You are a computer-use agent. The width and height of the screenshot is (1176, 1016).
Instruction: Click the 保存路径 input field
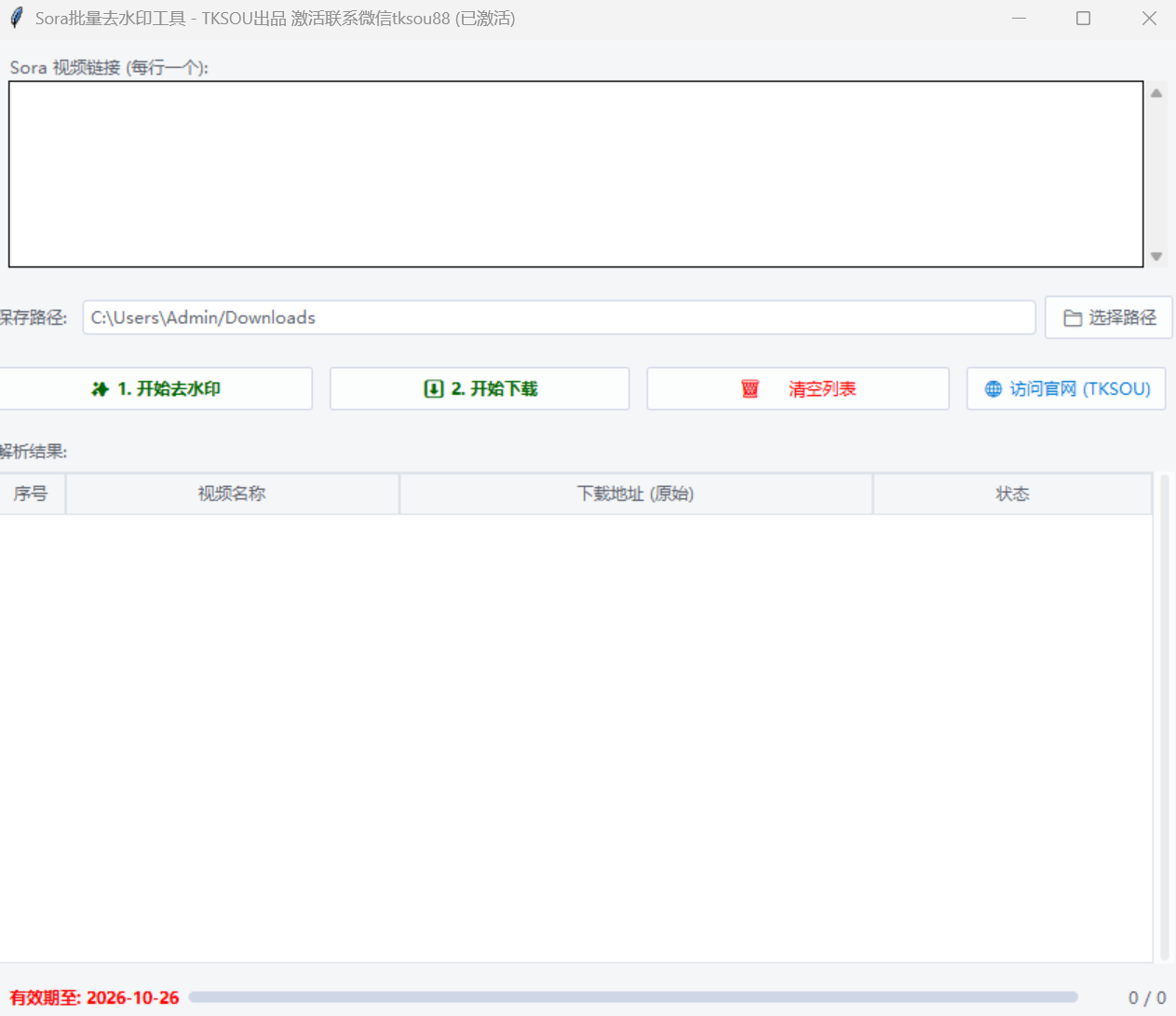(559, 318)
